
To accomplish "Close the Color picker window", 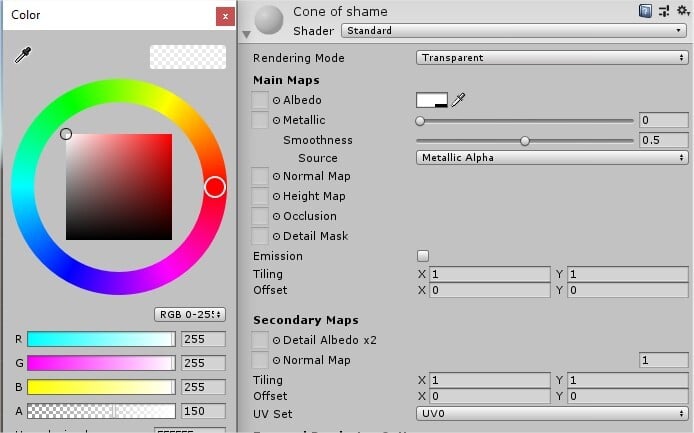I will [225, 16].
